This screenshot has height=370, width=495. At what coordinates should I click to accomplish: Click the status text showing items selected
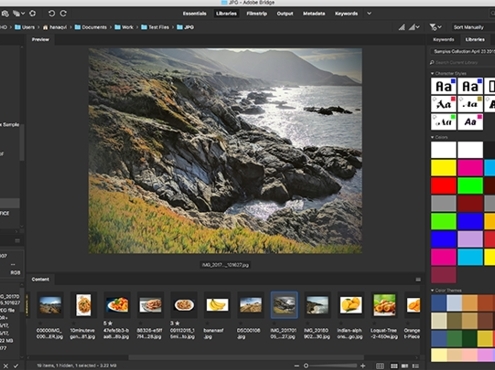pyautogui.click(x=76, y=366)
